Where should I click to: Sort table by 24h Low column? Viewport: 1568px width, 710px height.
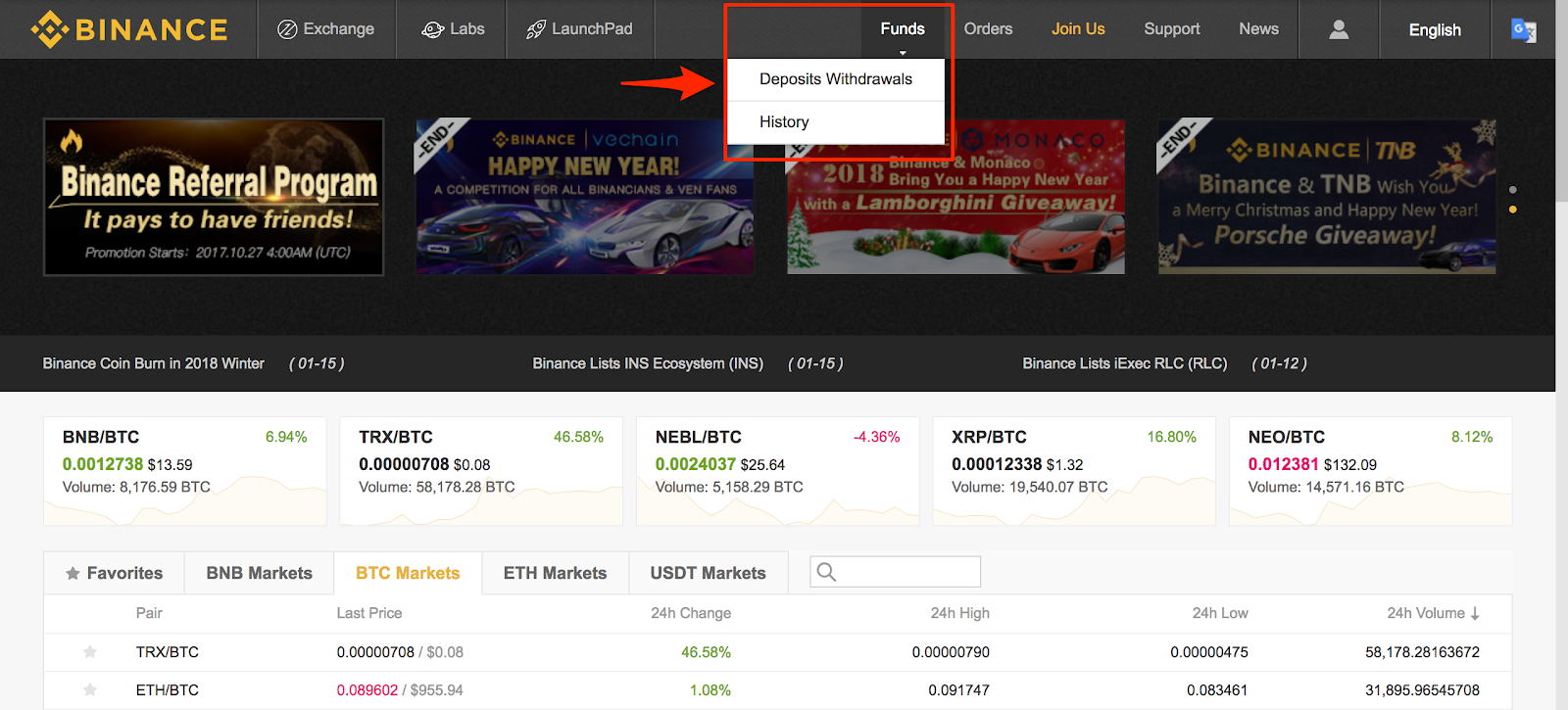point(1220,613)
